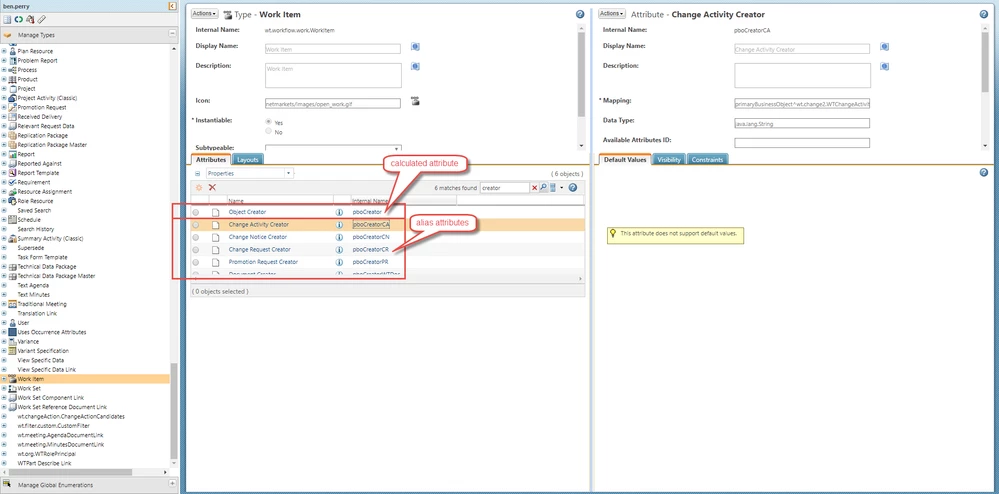The width and height of the screenshot is (999, 494).
Task: Open info icon for Change Request Creator
Action: tap(339, 249)
